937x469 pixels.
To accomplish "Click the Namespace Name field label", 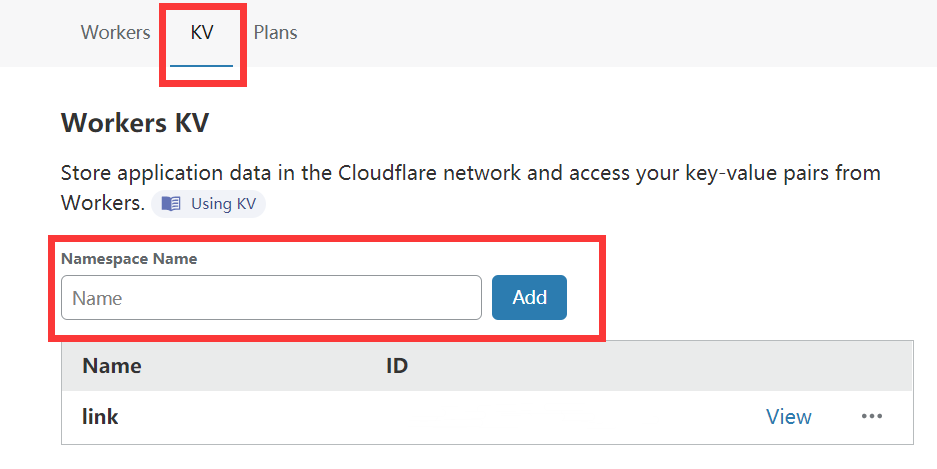I will [x=129, y=259].
